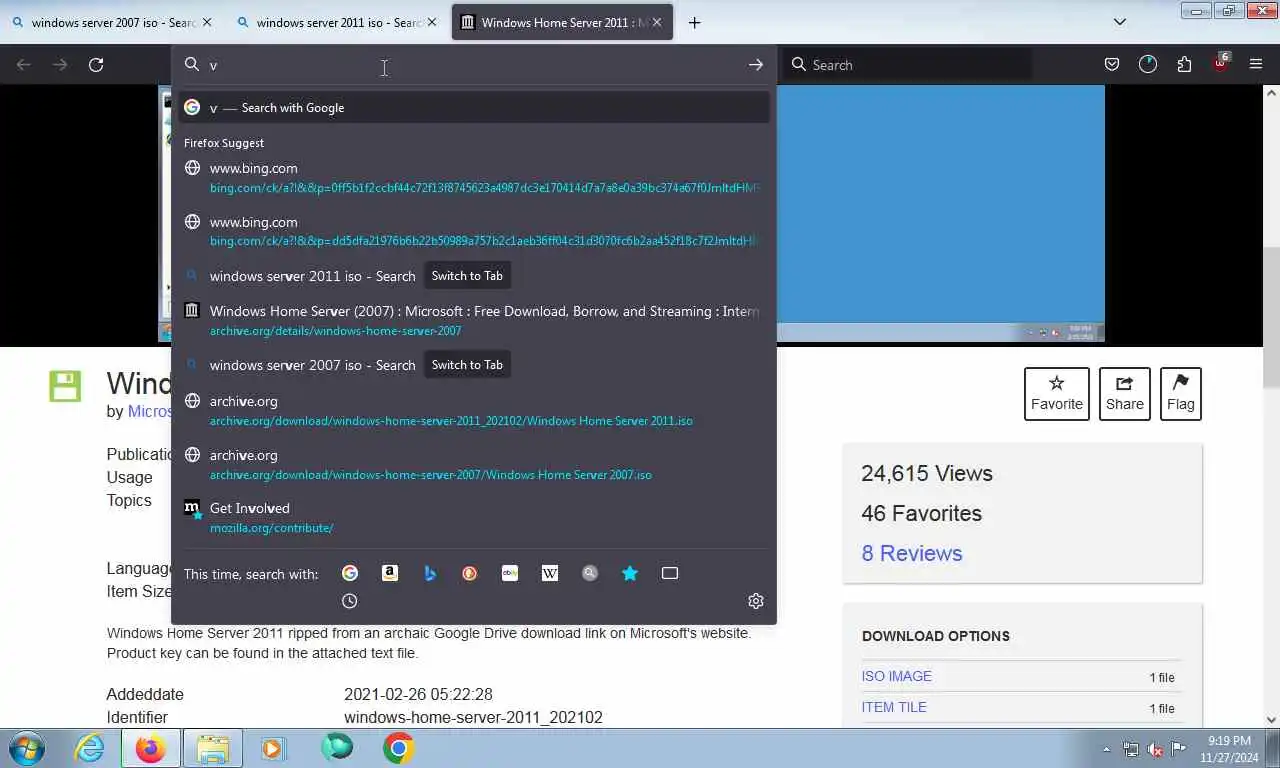Open the Firefox account/profile icon

tap(1148, 65)
